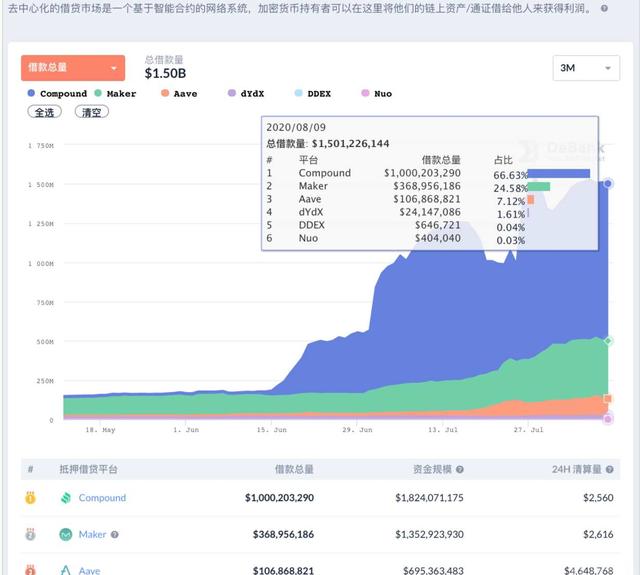Open the Compound platform link
640x575 pixels.
click(102, 497)
